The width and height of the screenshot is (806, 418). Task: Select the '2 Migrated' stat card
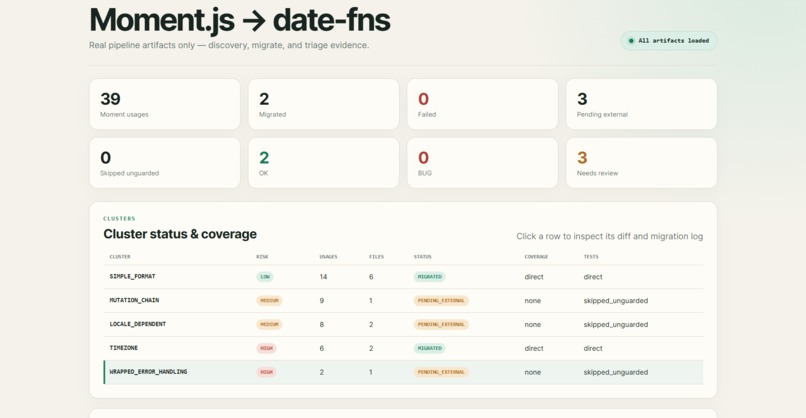pos(323,104)
